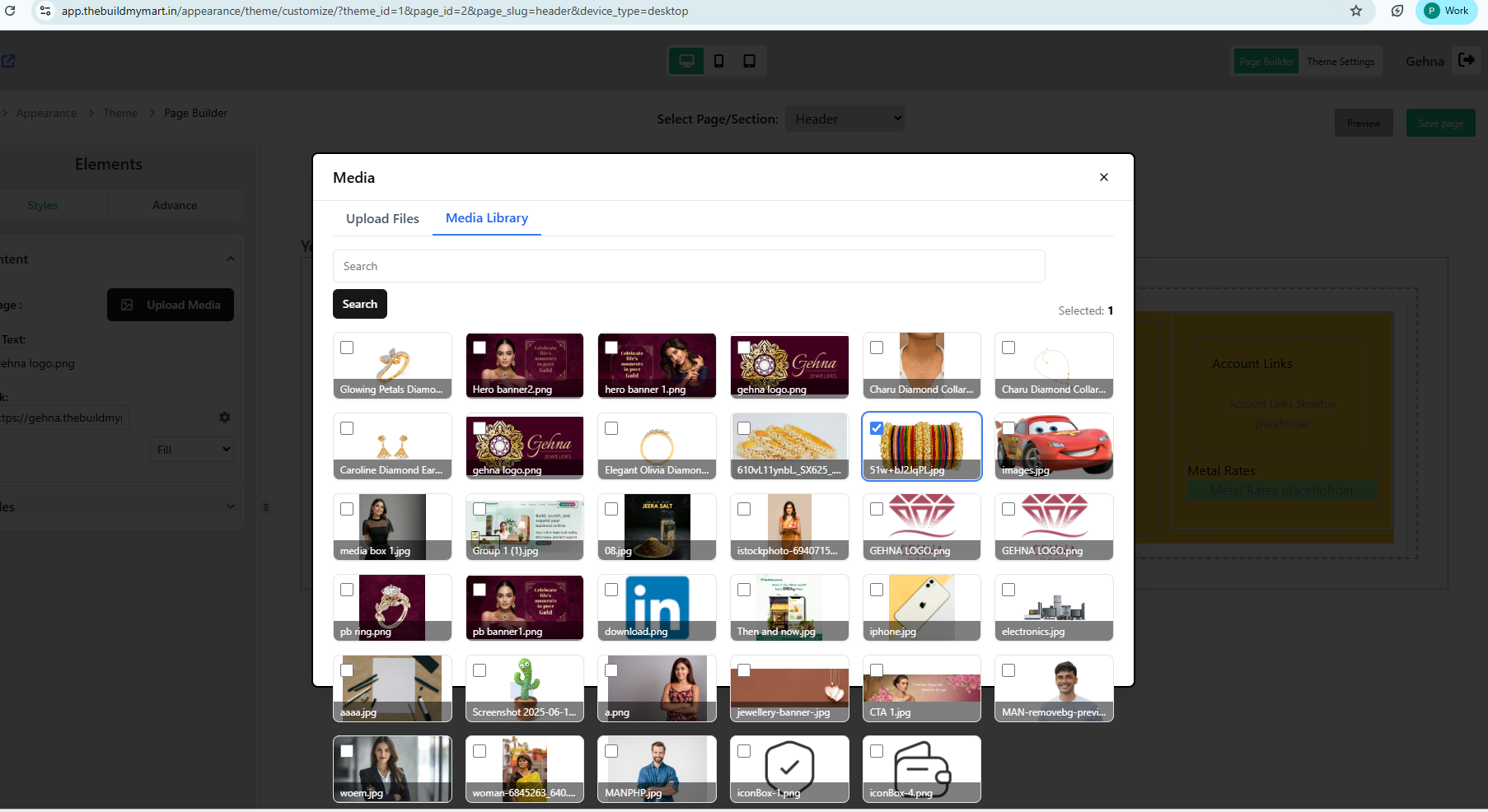Image resolution: width=1488 pixels, height=812 pixels.
Task: Select the pb ring.png thumbnail
Action: click(392, 607)
